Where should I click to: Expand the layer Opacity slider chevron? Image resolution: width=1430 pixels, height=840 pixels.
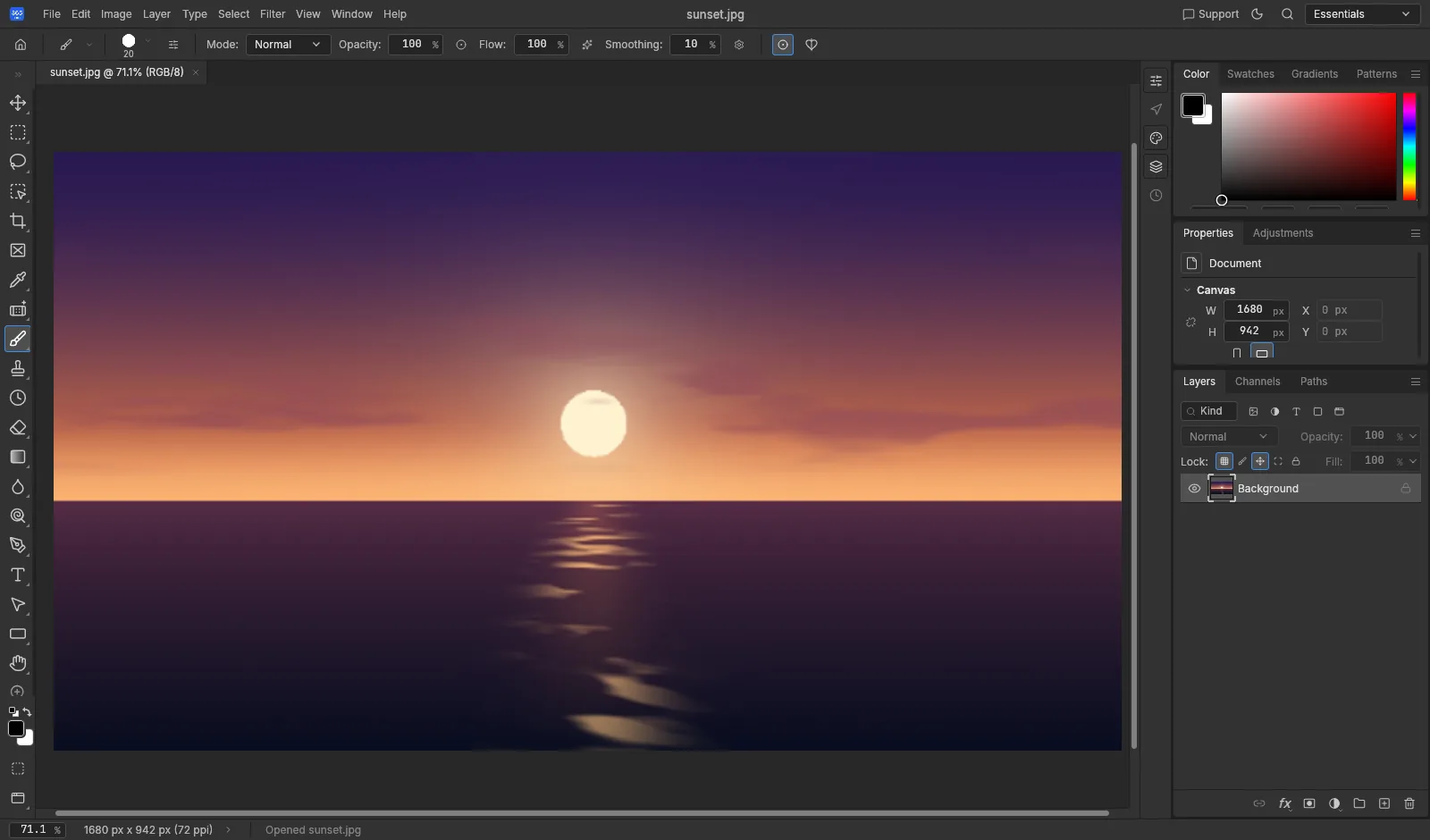click(1413, 437)
